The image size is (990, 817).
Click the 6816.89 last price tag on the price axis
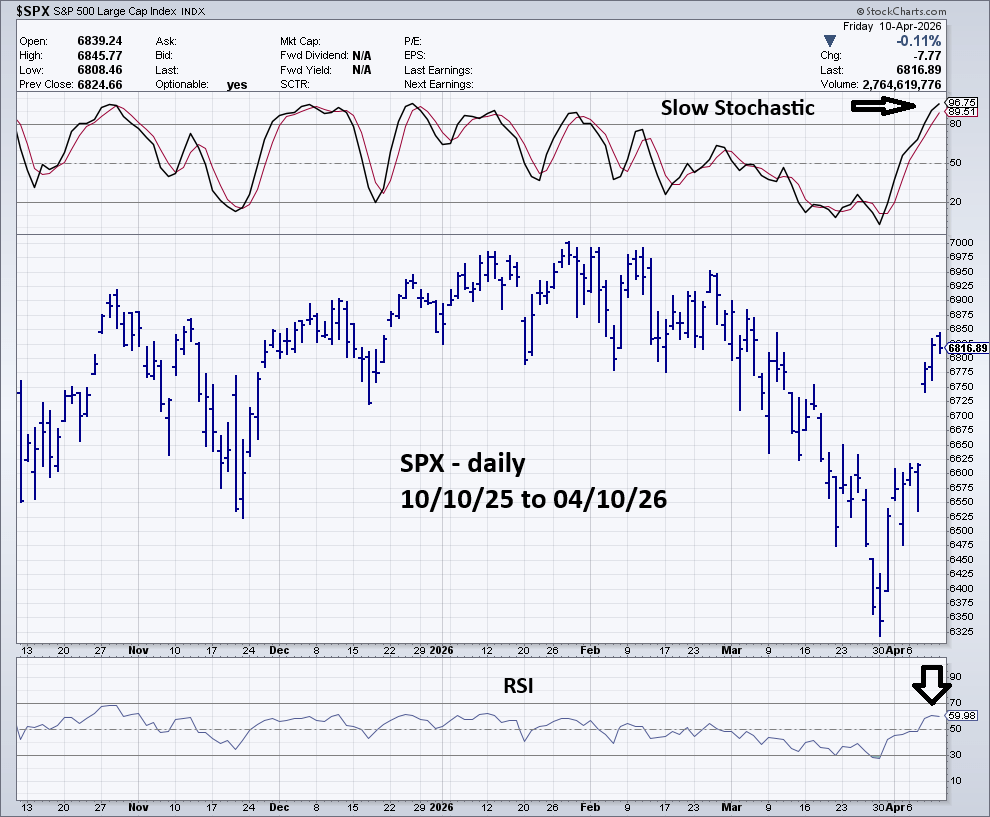point(968,348)
